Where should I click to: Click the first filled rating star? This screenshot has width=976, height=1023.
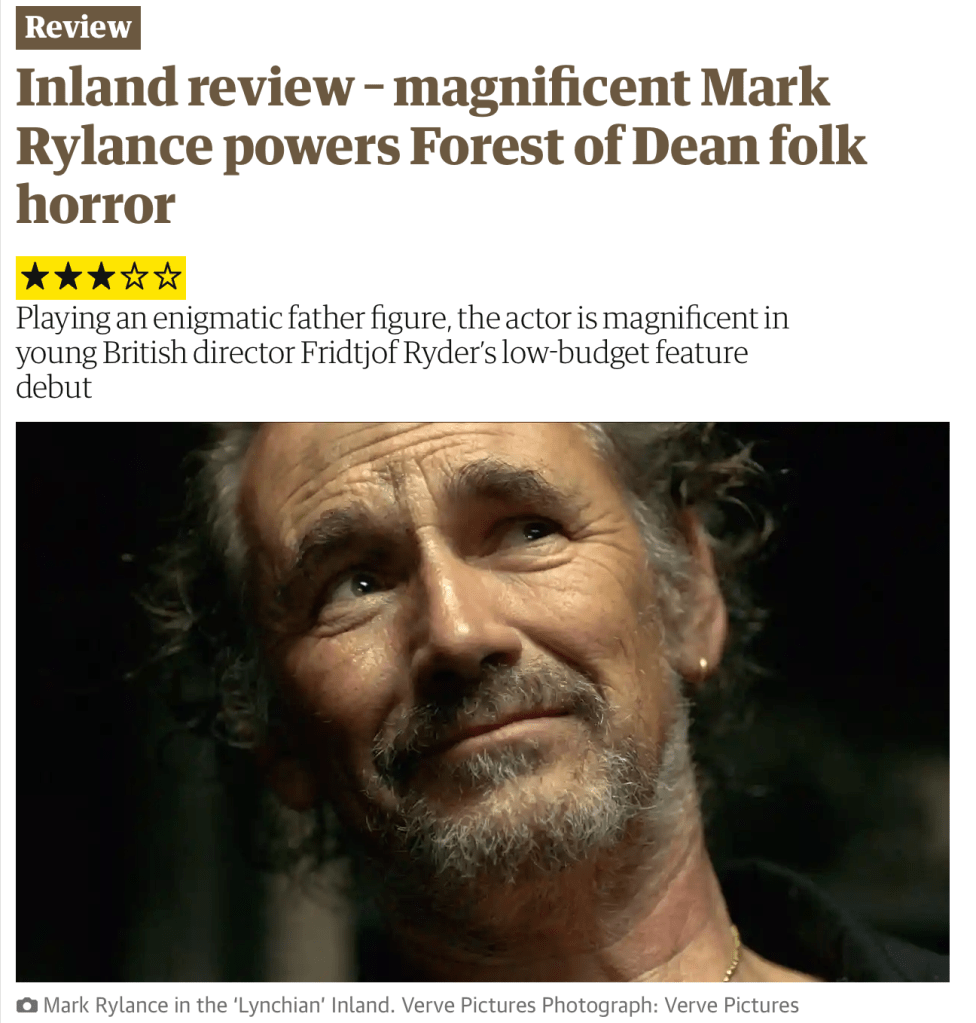[x=35, y=277]
